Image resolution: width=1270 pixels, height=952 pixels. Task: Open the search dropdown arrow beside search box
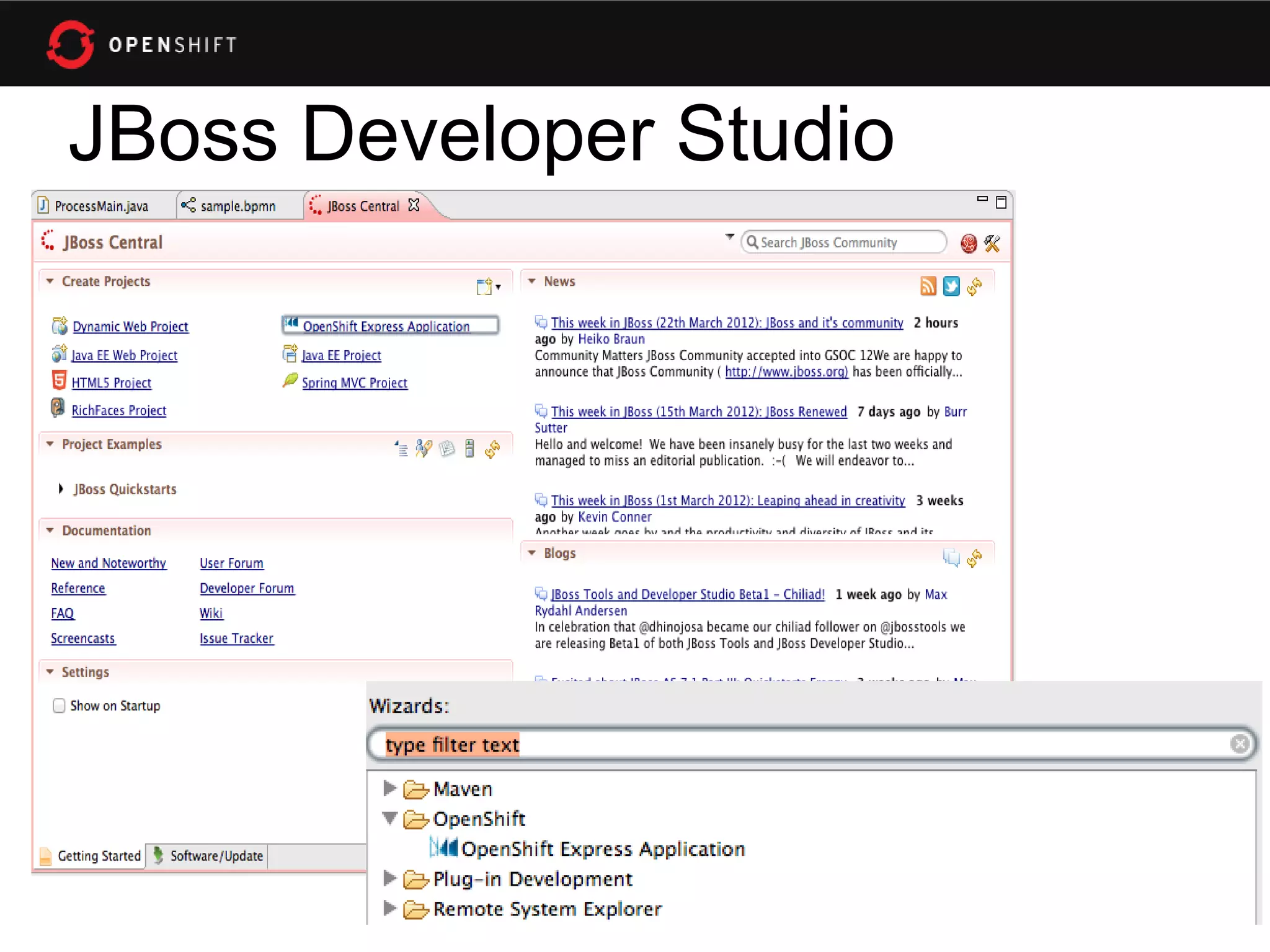click(730, 237)
